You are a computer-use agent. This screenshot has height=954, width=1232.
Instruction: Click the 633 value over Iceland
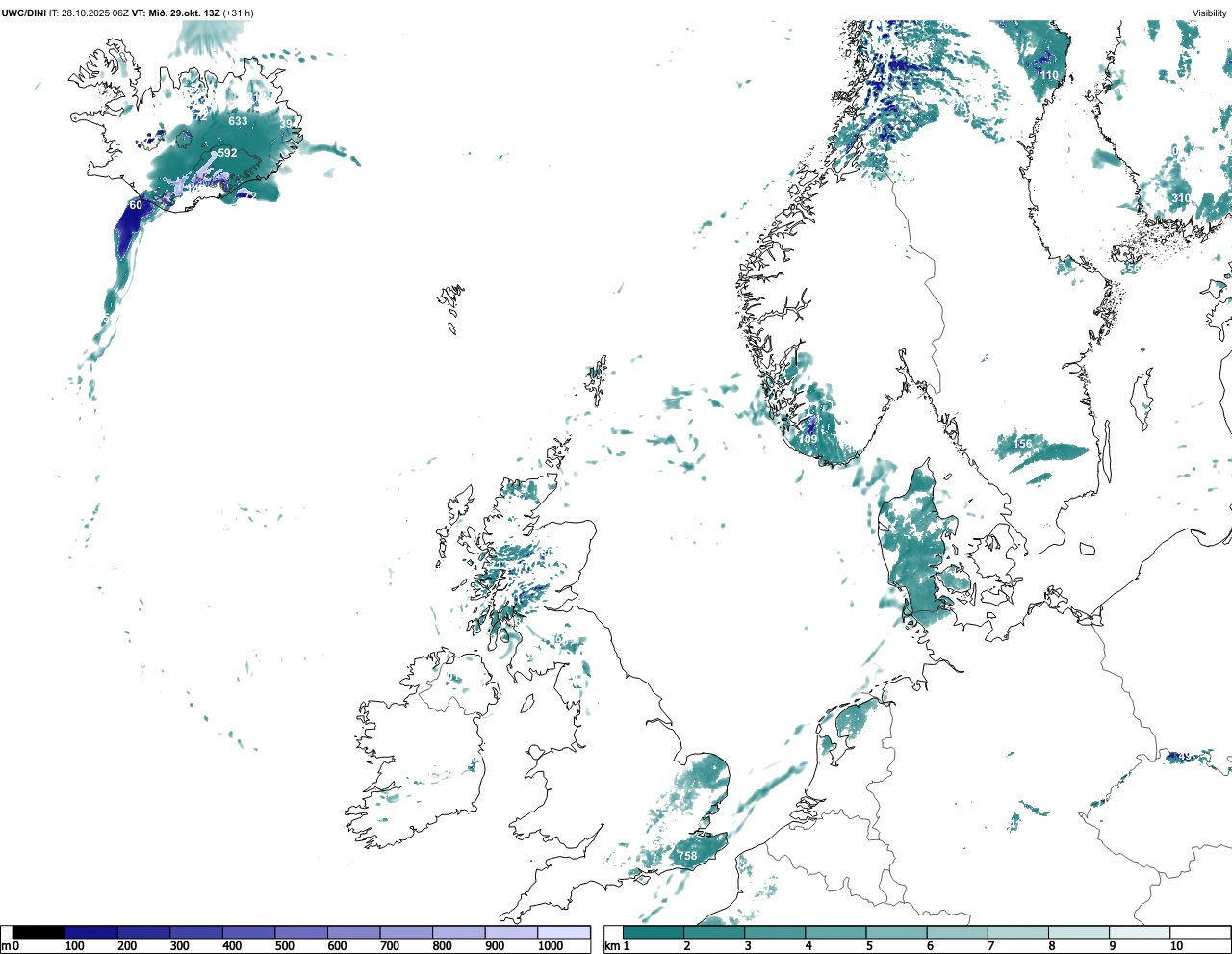238,122
